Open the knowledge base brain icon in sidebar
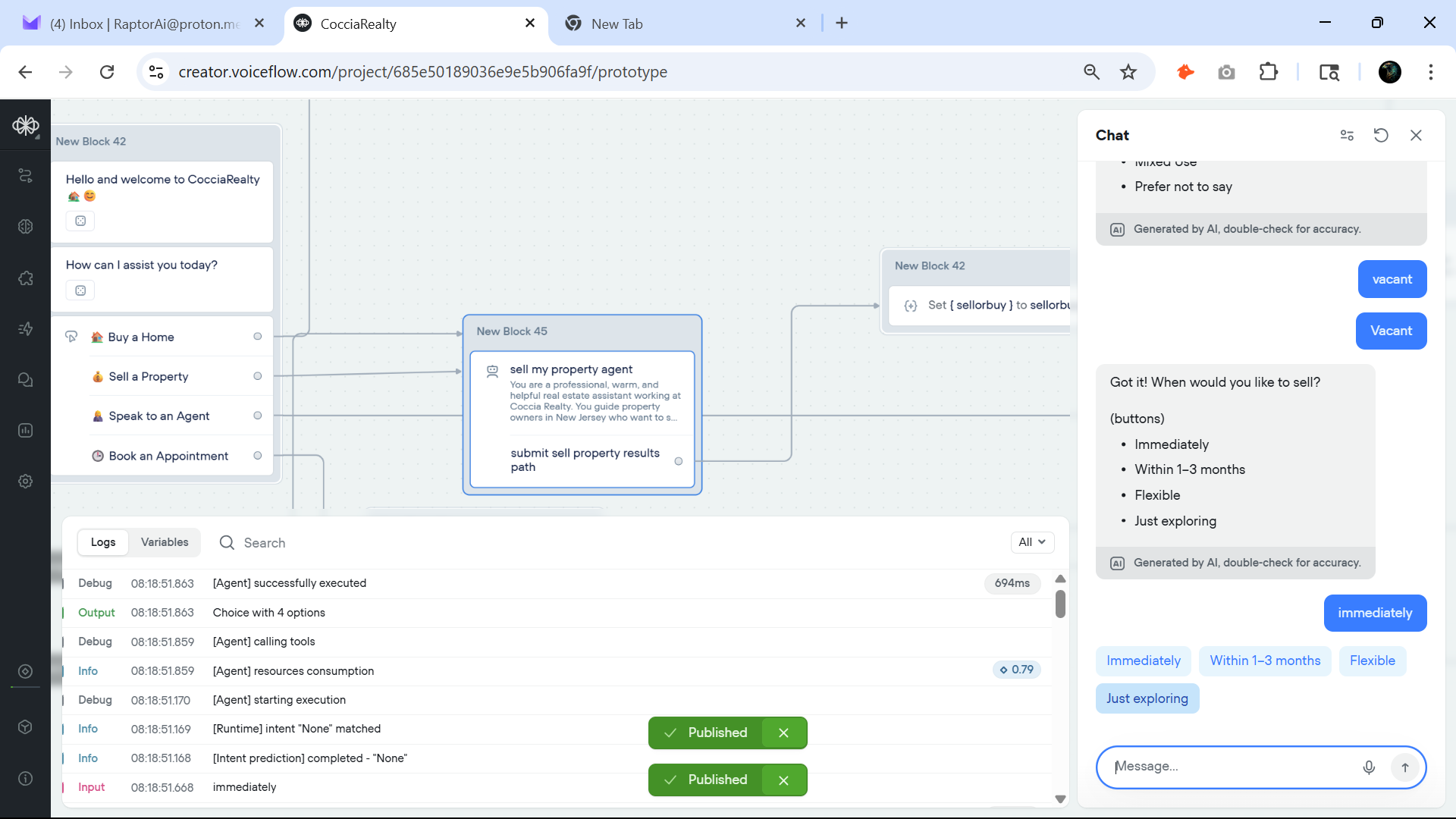Viewport: 1456px width, 819px height. (x=25, y=226)
